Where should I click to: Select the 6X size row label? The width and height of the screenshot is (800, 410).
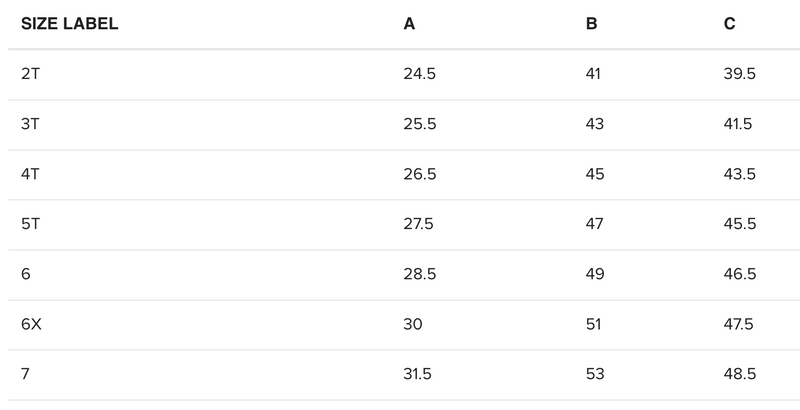[x=31, y=324]
